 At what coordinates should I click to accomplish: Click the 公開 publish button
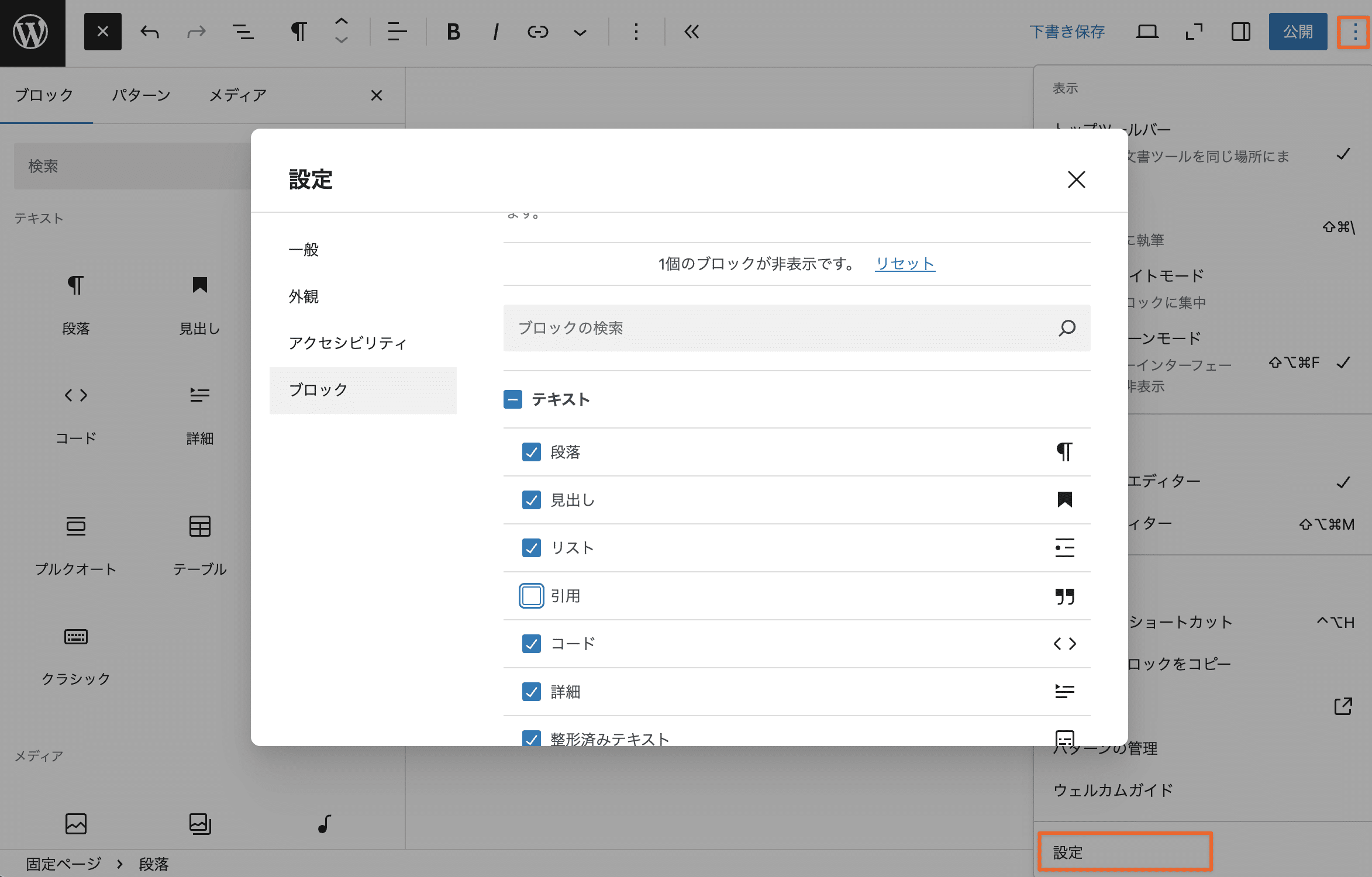point(1298,32)
